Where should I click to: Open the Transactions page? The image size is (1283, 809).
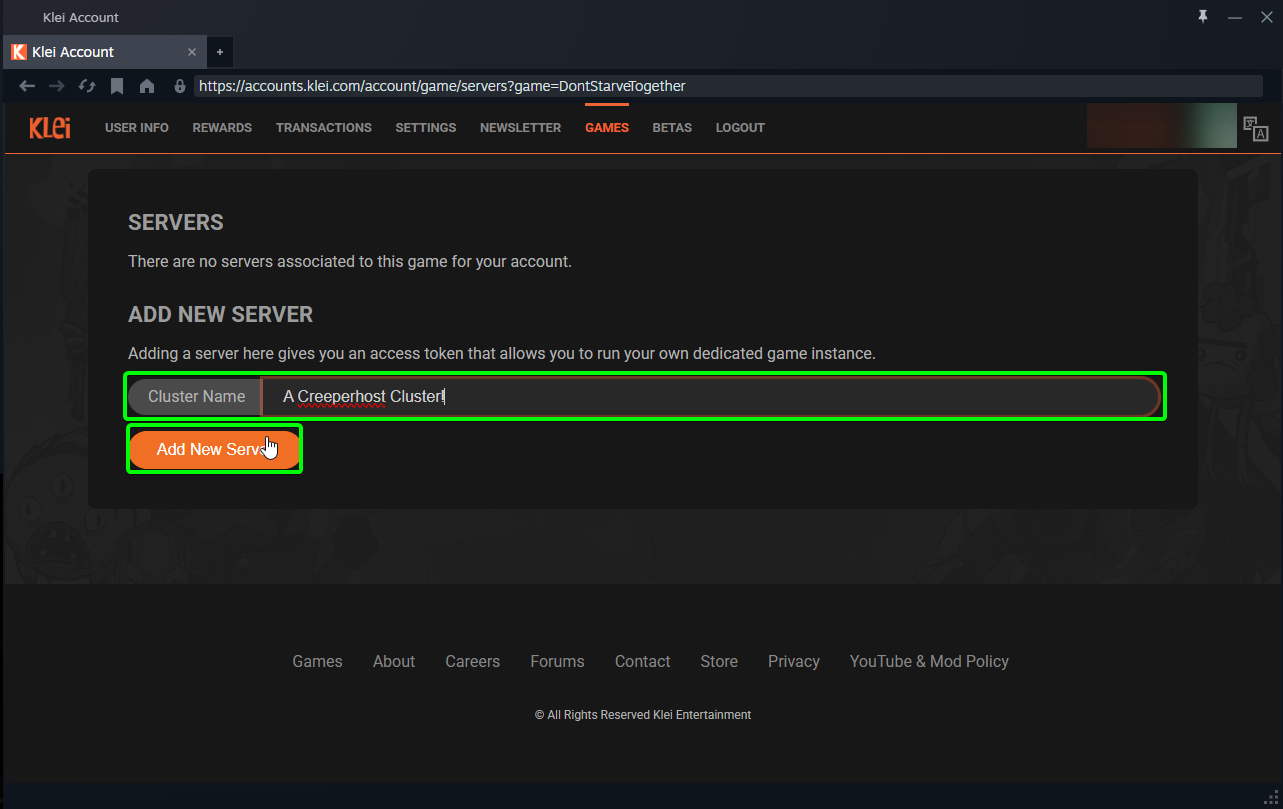pyautogui.click(x=323, y=128)
